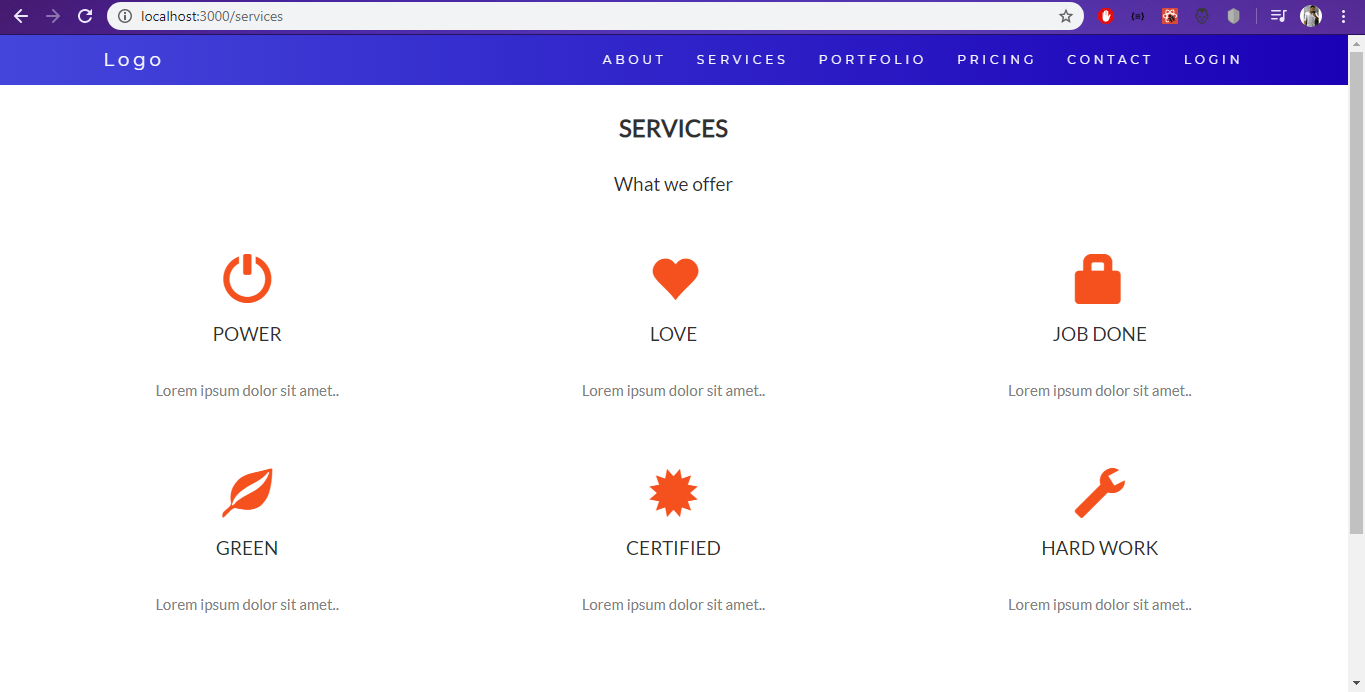Click the orange Power icon

point(247,278)
